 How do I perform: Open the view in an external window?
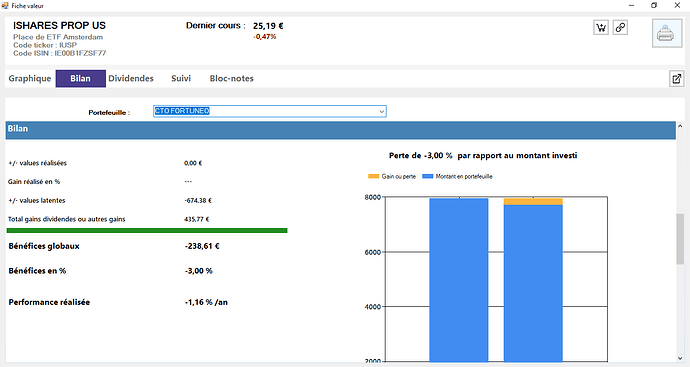tap(676, 79)
